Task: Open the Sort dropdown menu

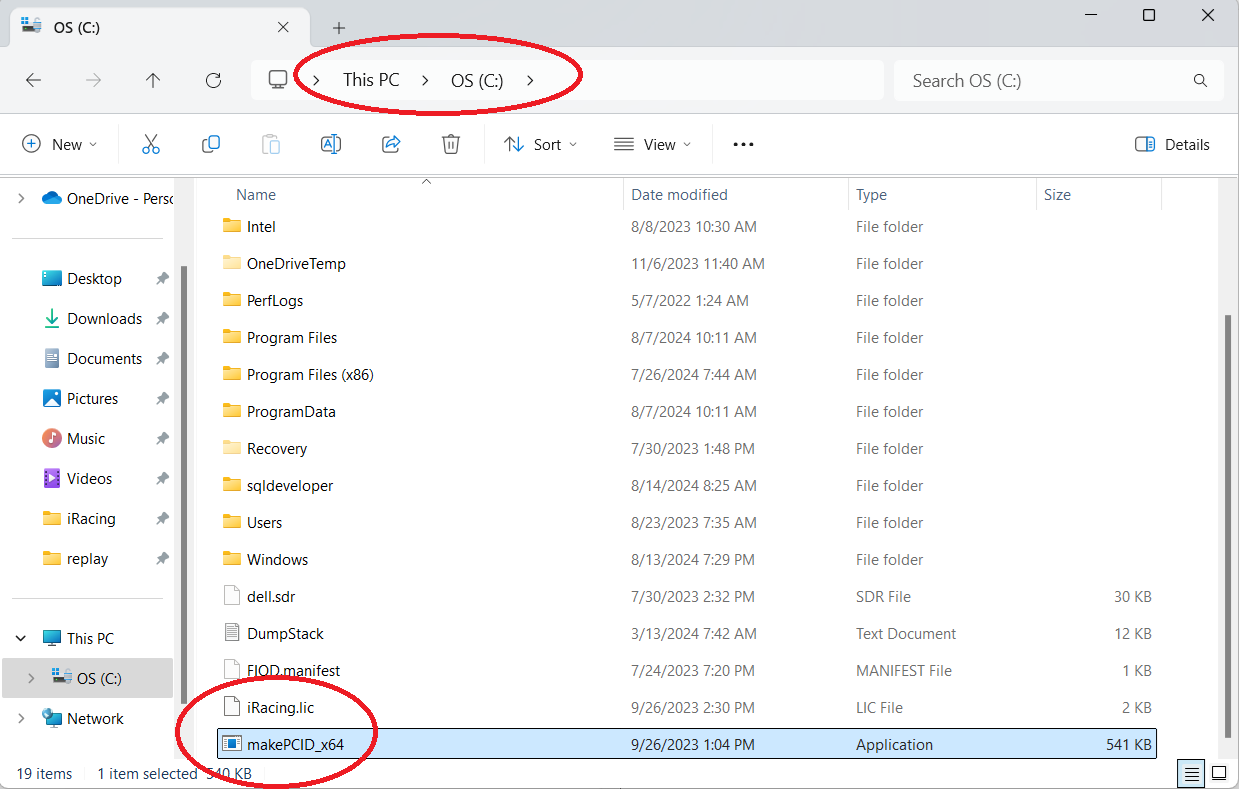Action: 541,144
